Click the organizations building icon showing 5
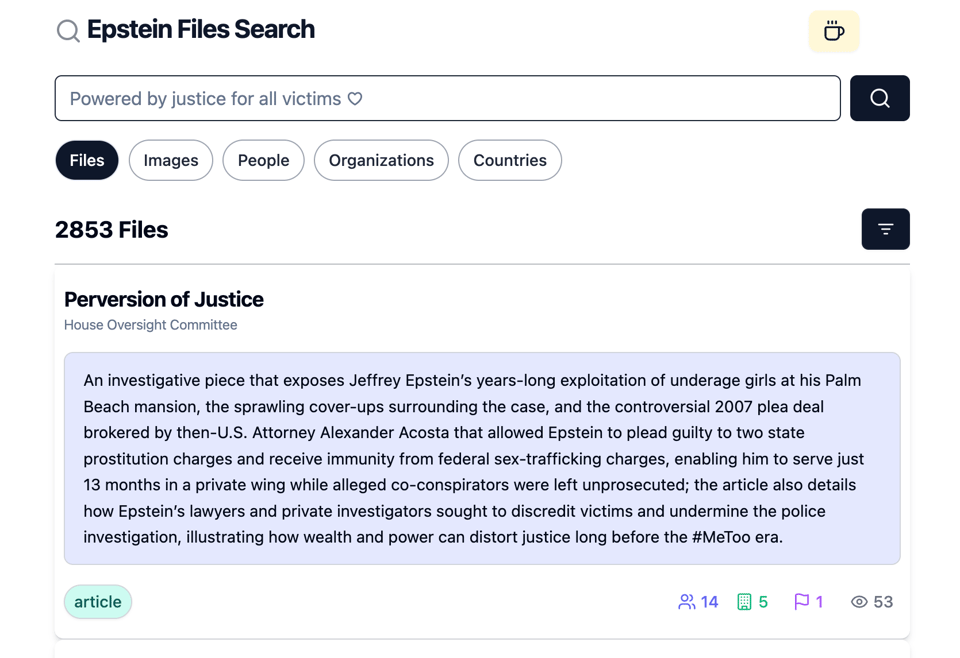 coord(744,602)
